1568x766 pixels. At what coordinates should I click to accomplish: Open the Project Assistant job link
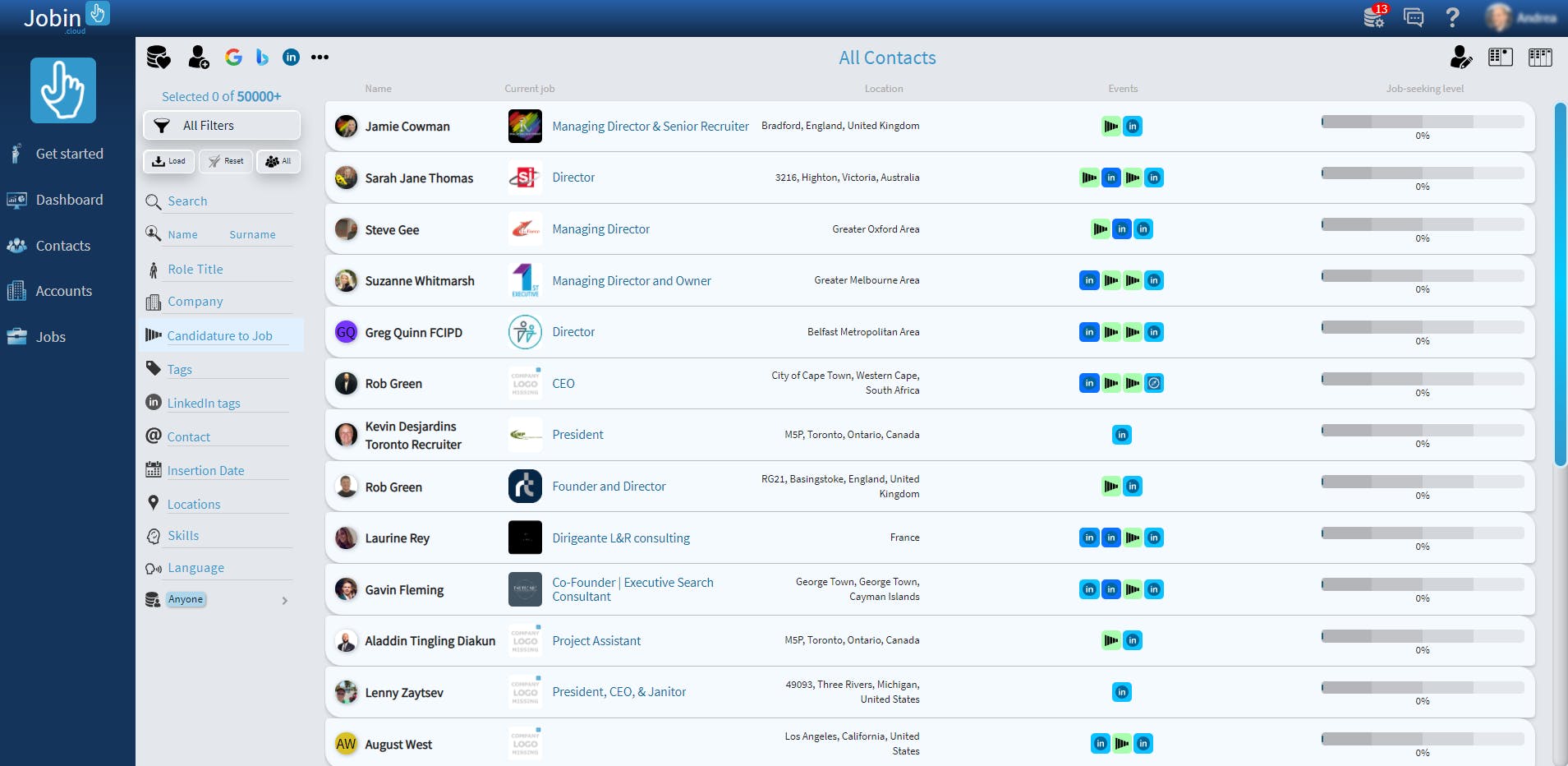point(596,641)
